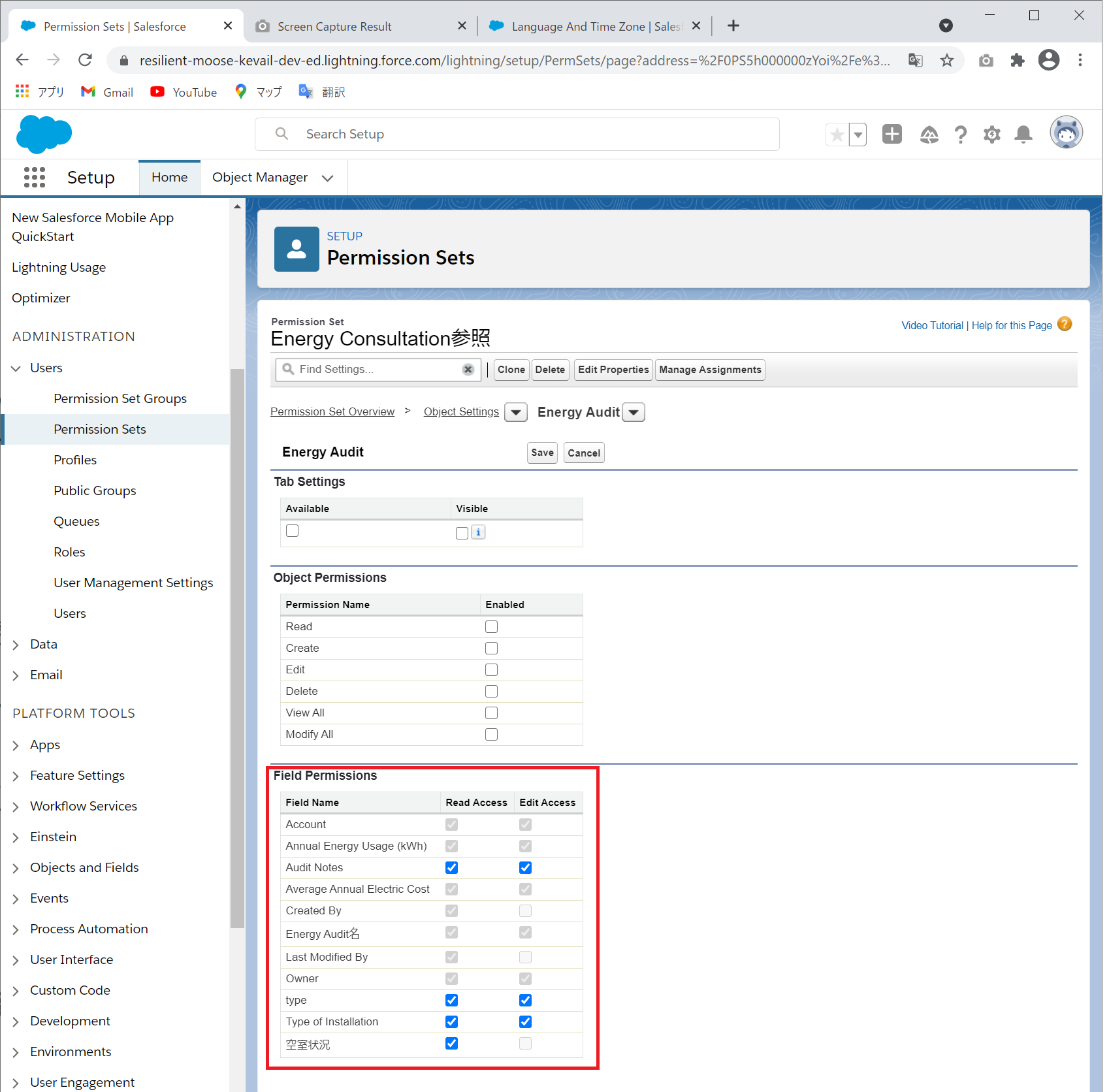Open the Gmail bookmark
This screenshot has height=1092, width=1109.
pyautogui.click(x=107, y=92)
